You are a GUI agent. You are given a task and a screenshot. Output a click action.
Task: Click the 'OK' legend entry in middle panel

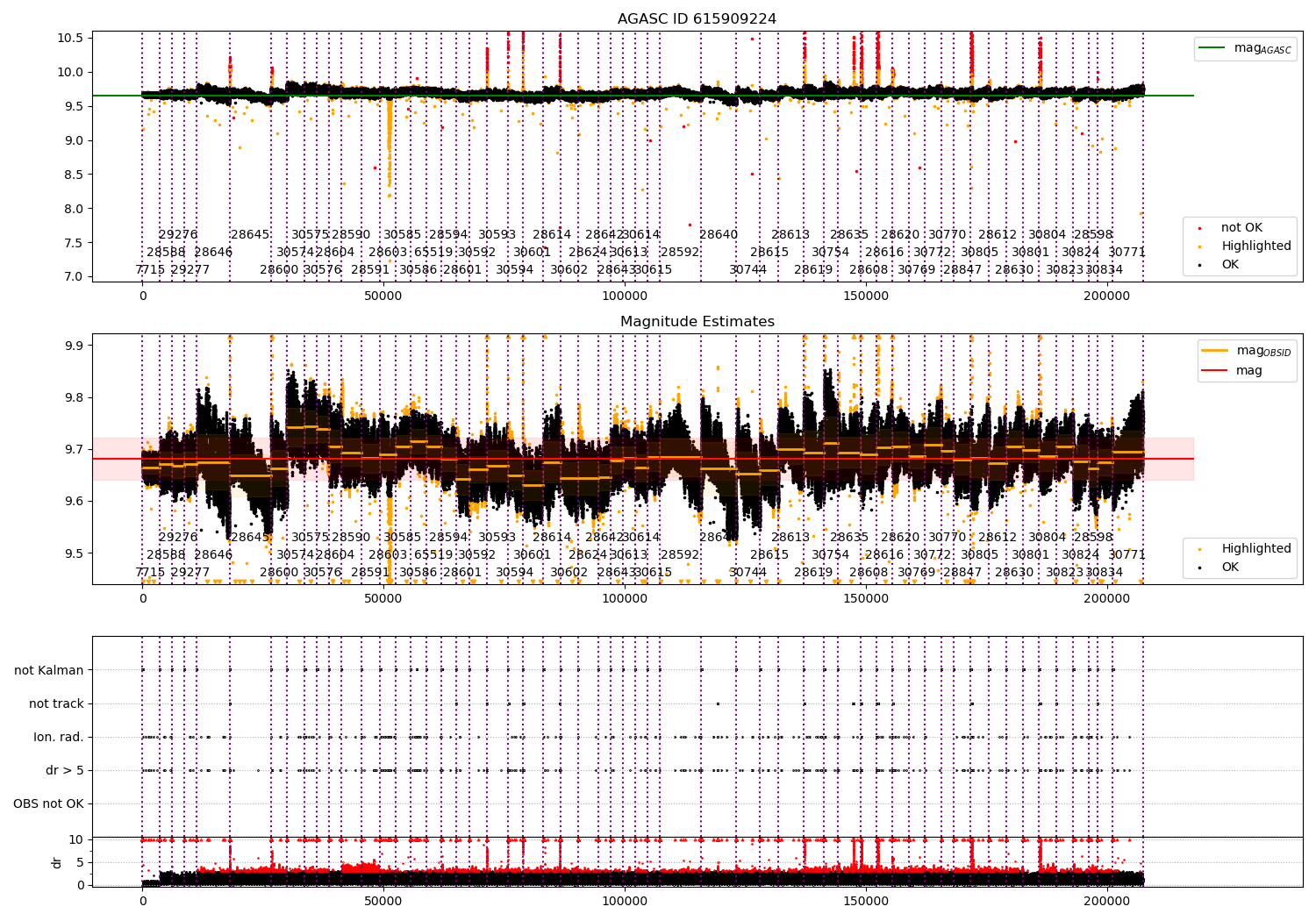point(1230,568)
